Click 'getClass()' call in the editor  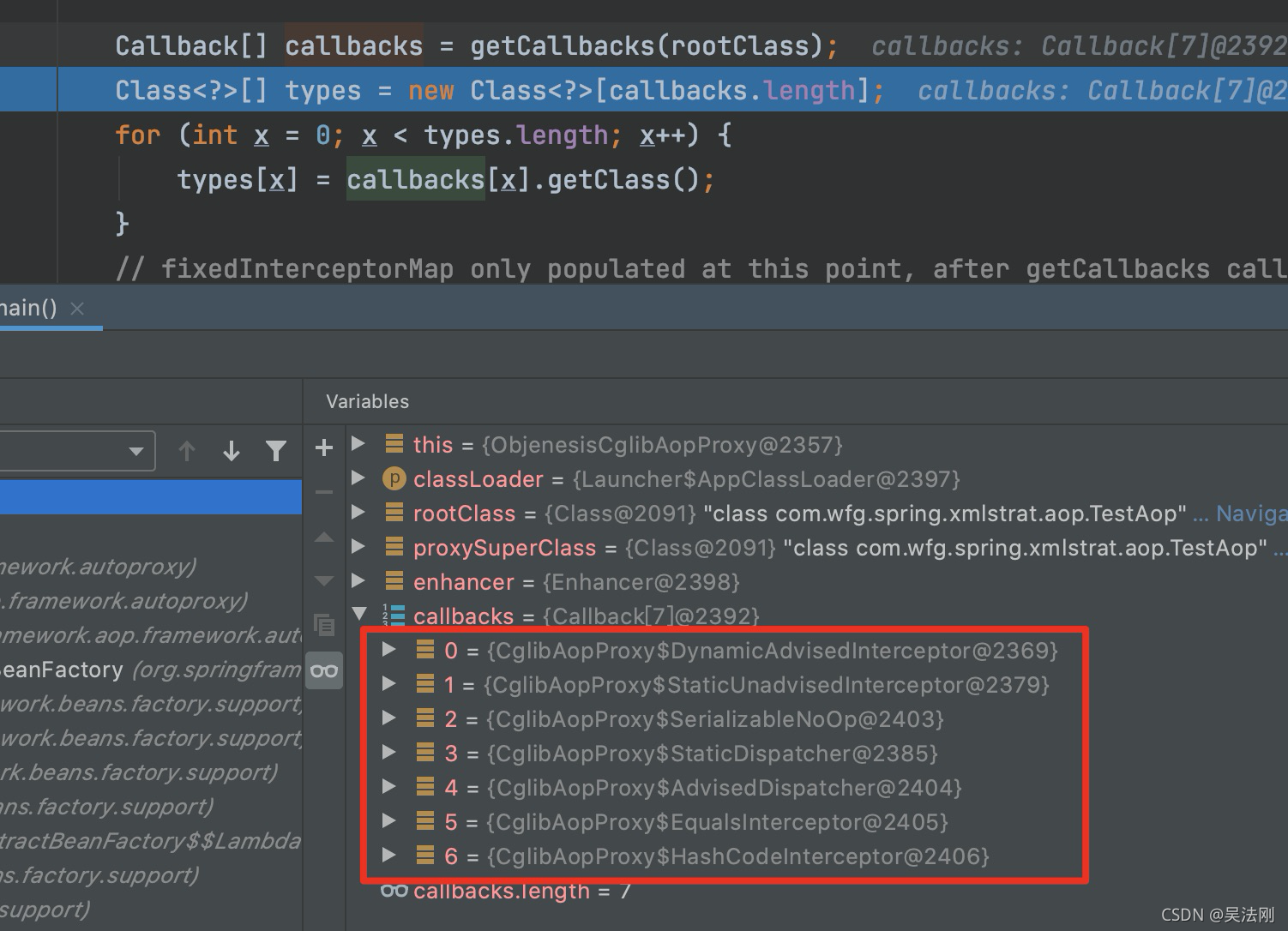click(623, 179)
